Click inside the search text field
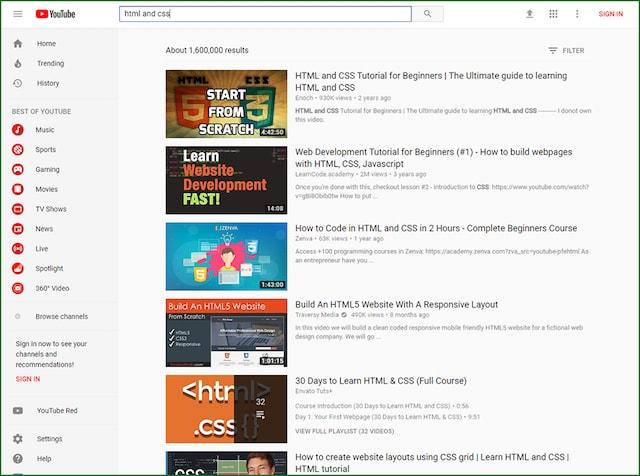The image size is (640, 476). click(x=265, y=14)
